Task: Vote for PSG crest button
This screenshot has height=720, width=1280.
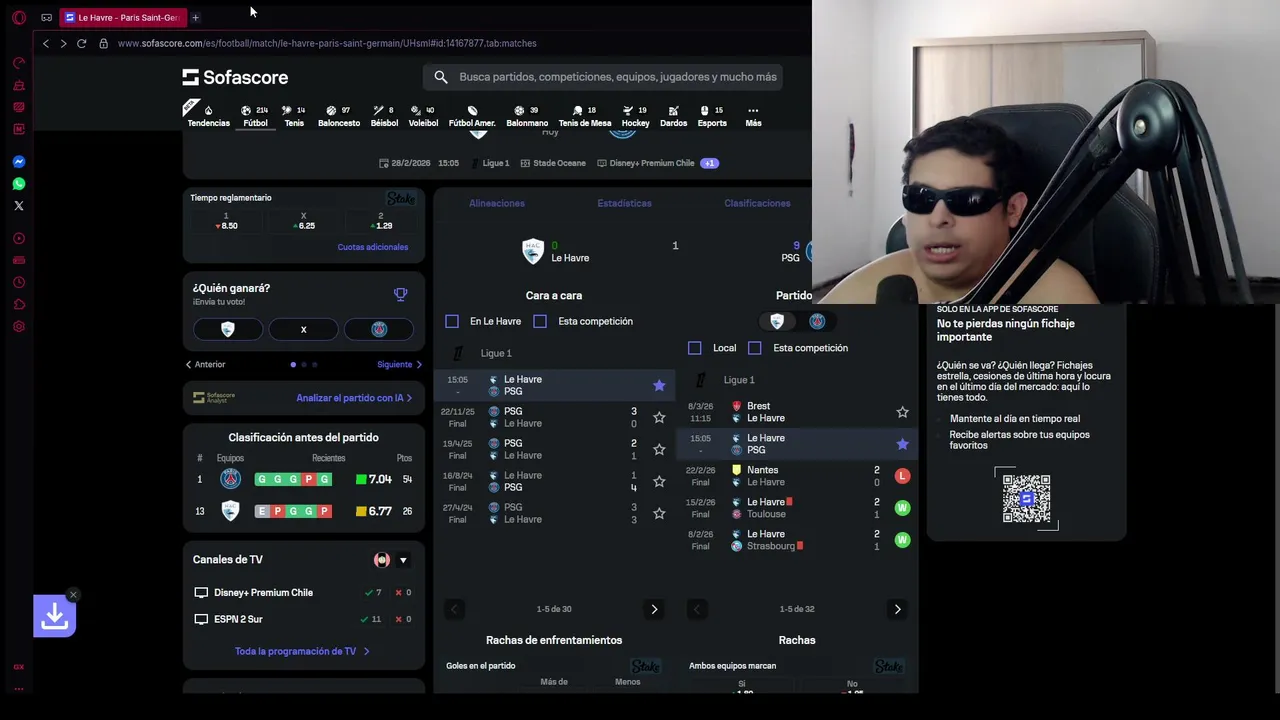Action: (379, 329)
